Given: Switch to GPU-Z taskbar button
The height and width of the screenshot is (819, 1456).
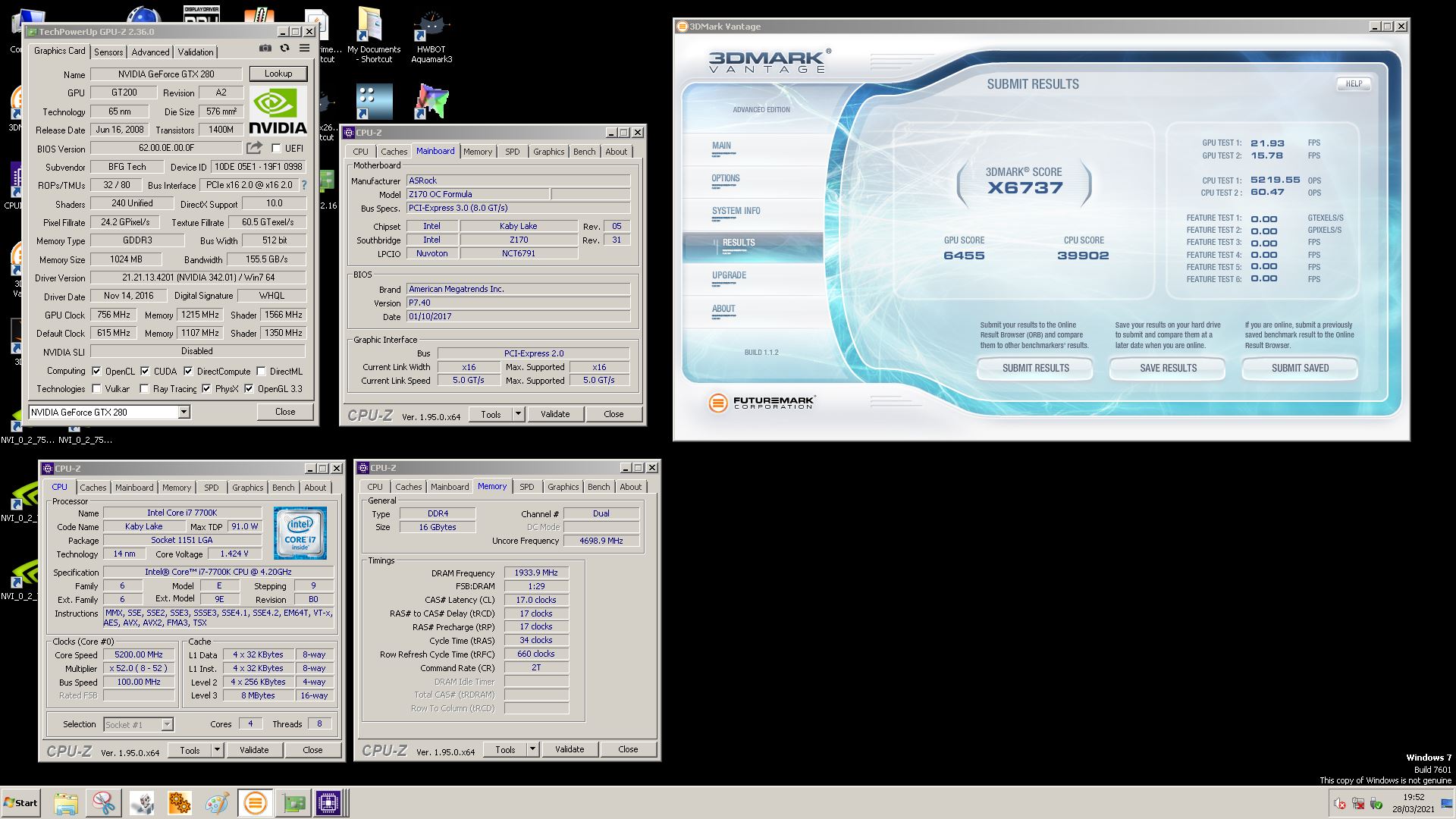Looking at the screenshot, I should point(293,802).
